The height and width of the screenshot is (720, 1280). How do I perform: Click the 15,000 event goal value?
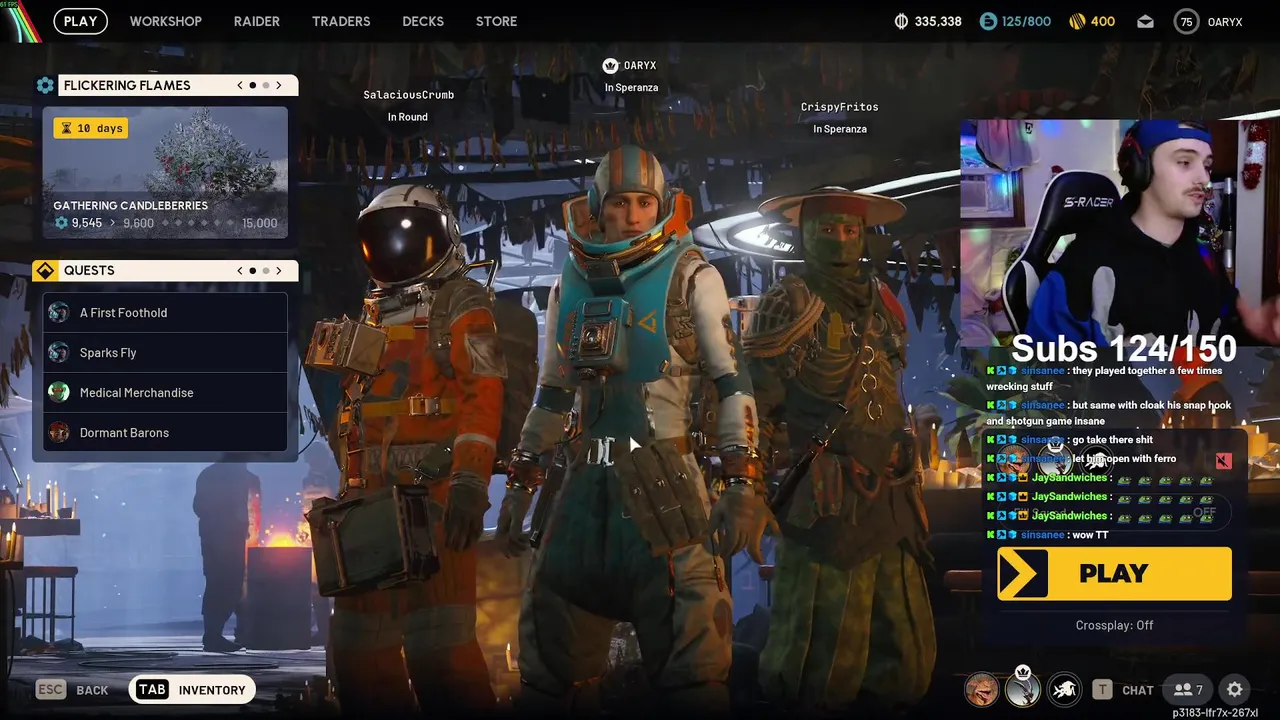260,223
